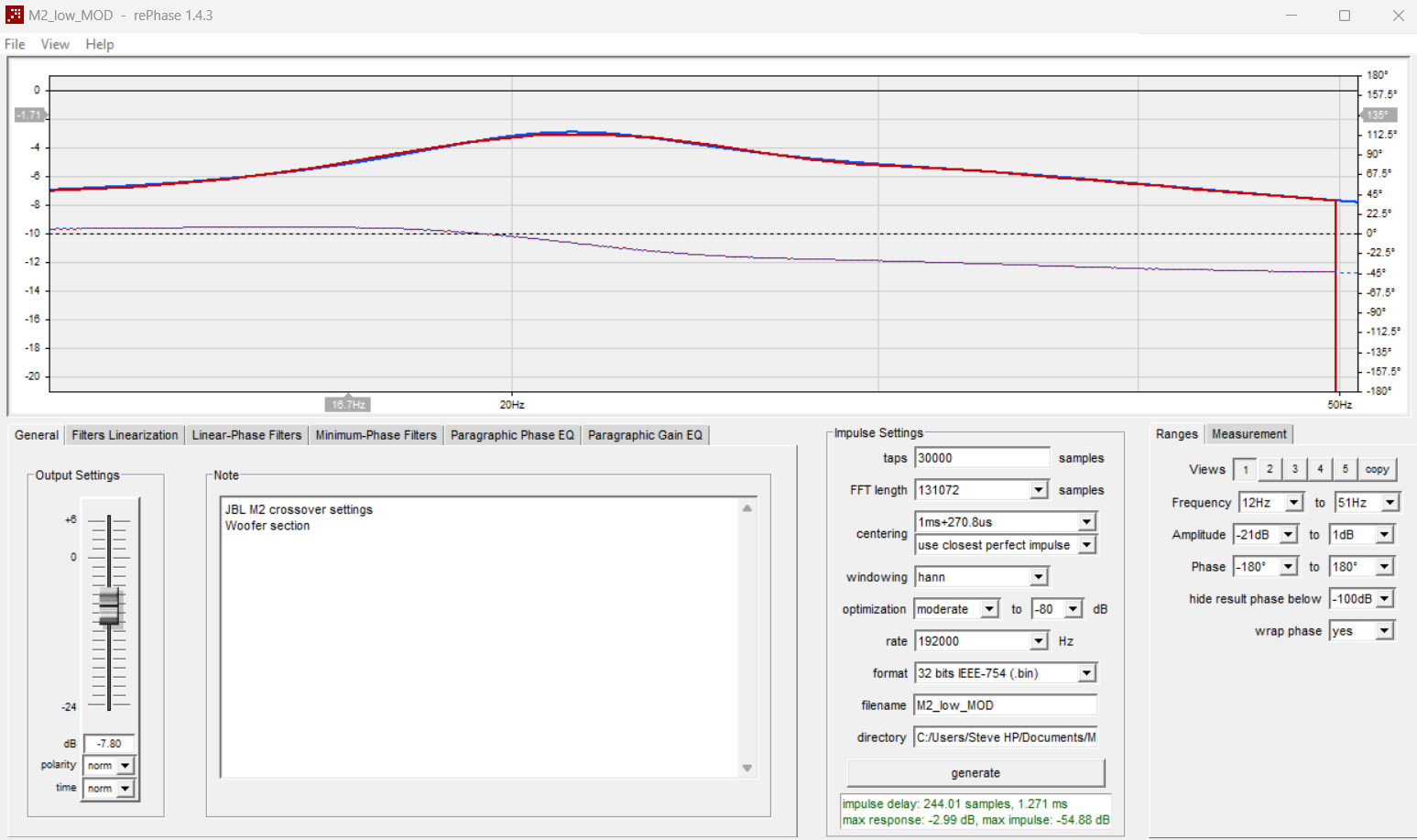Open the wrap phase dropdown
1417x840 pixels.
click(1384, 631)
